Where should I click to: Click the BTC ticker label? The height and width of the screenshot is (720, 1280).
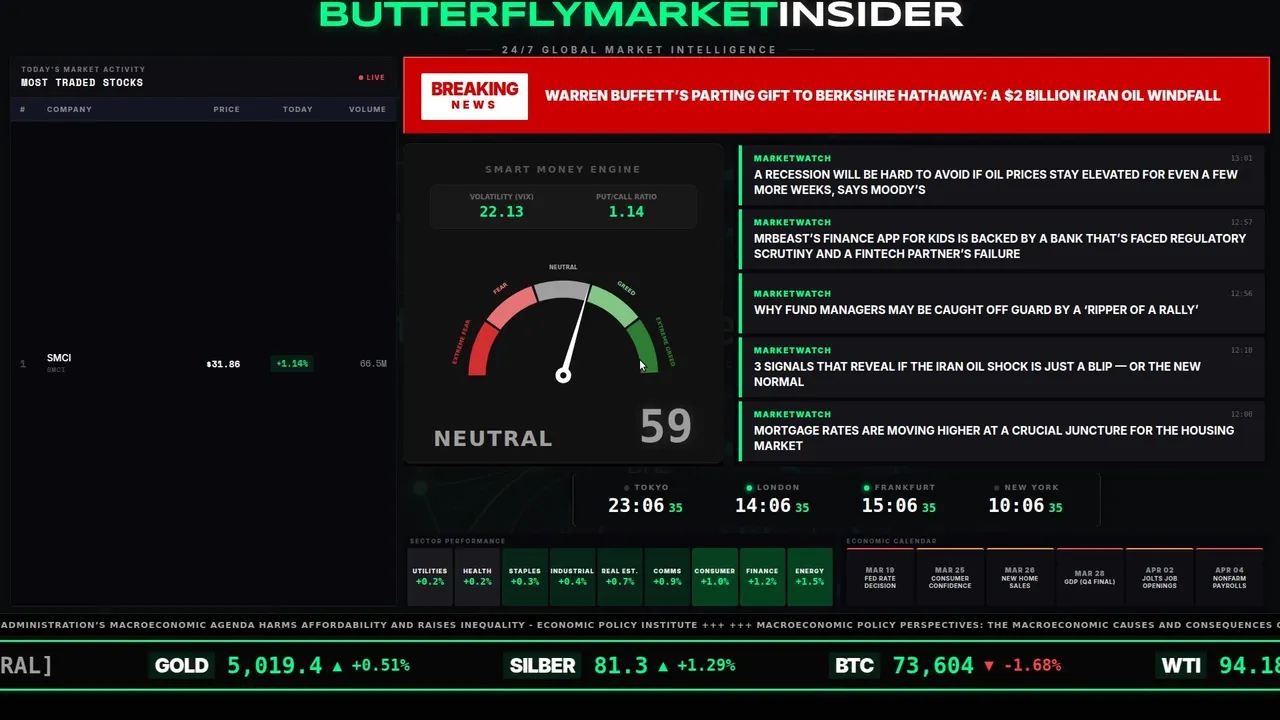[x=854, y=666]
